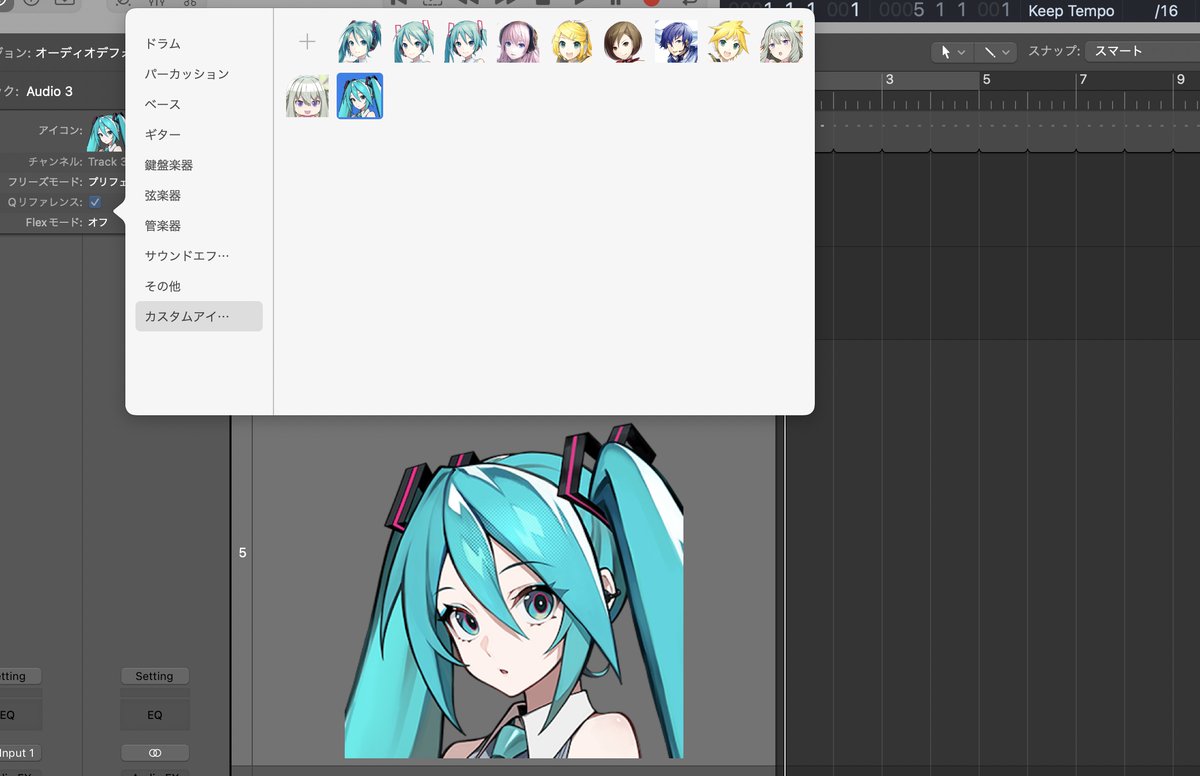Screen dimensions: 1200x776
Task: Select the カスタムアイ… category
Action: click(x=199, y=317)
